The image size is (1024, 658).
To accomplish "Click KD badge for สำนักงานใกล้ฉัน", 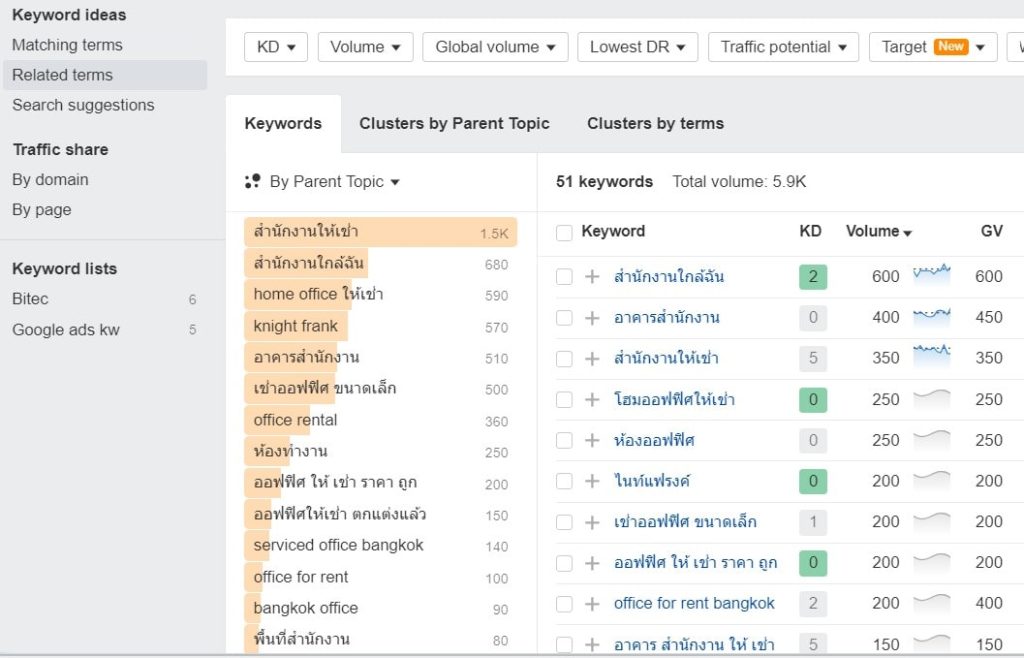I will click(813, 277).
